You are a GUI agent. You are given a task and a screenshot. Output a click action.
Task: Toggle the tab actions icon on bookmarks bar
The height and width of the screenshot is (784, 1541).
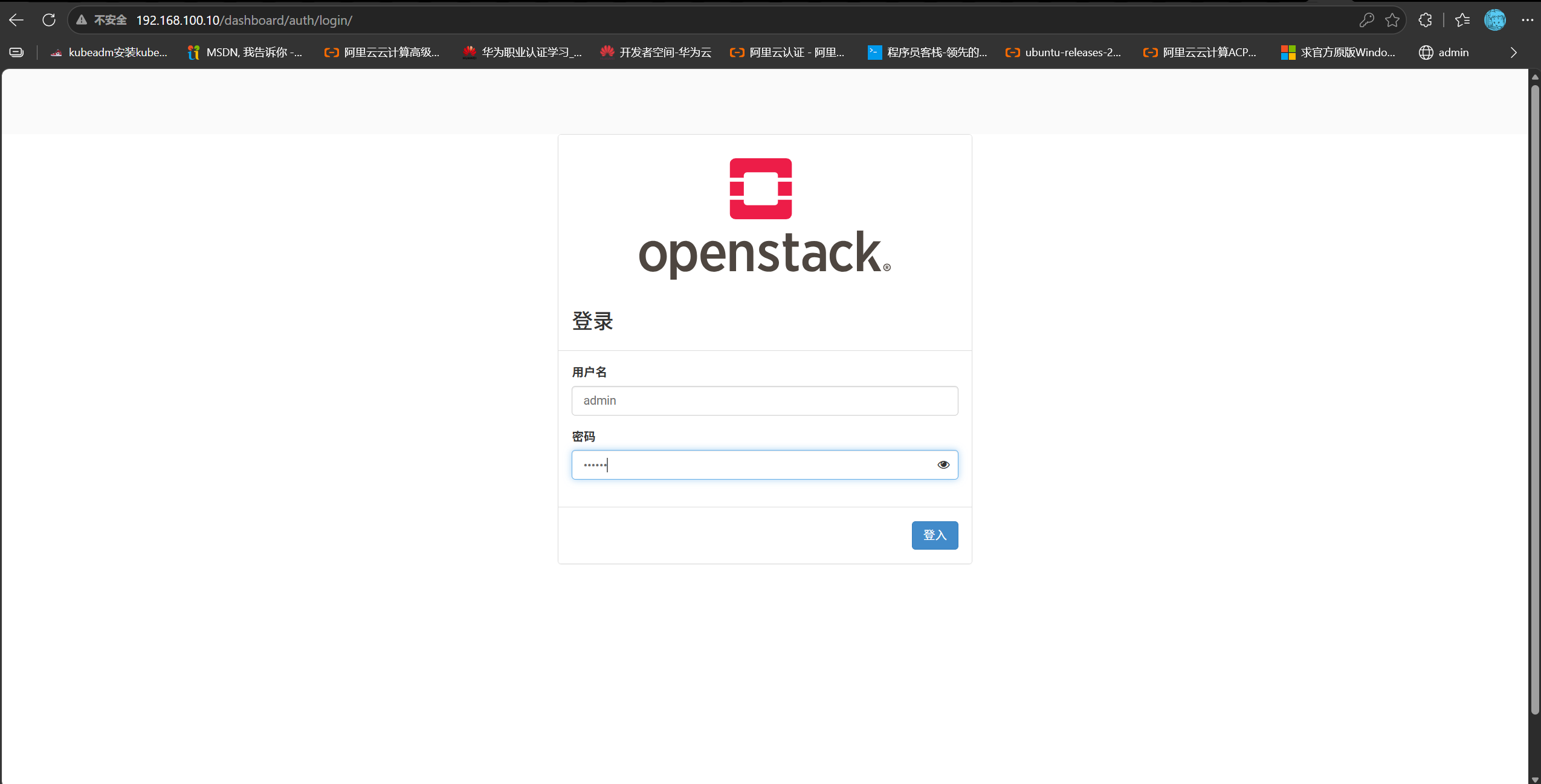(17, 53)
